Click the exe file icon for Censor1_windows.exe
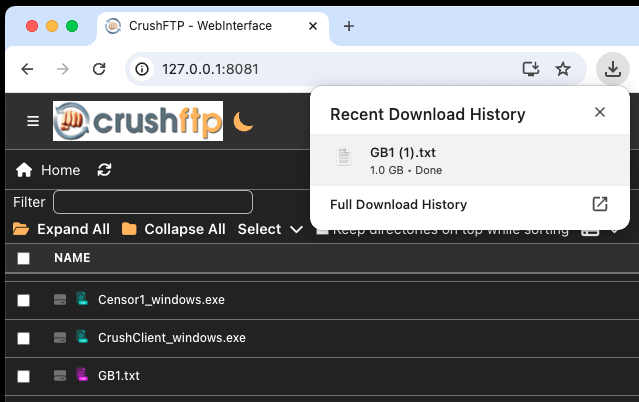 tap(82, 299)
